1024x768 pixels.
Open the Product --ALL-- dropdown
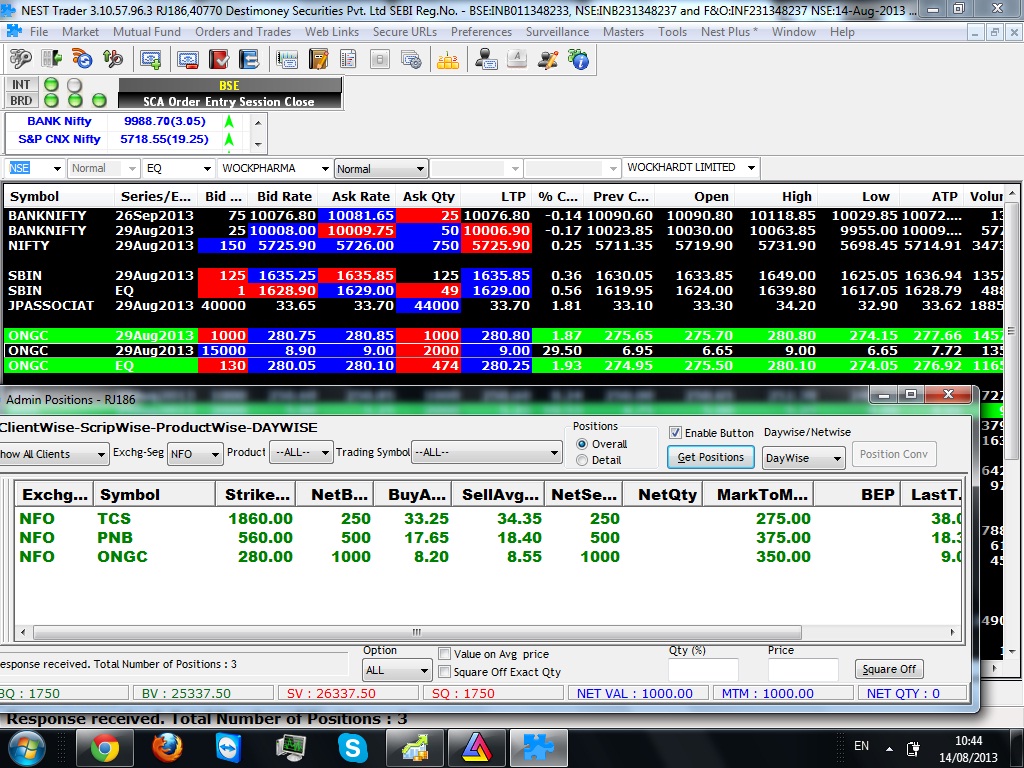[x=325, y=453]
